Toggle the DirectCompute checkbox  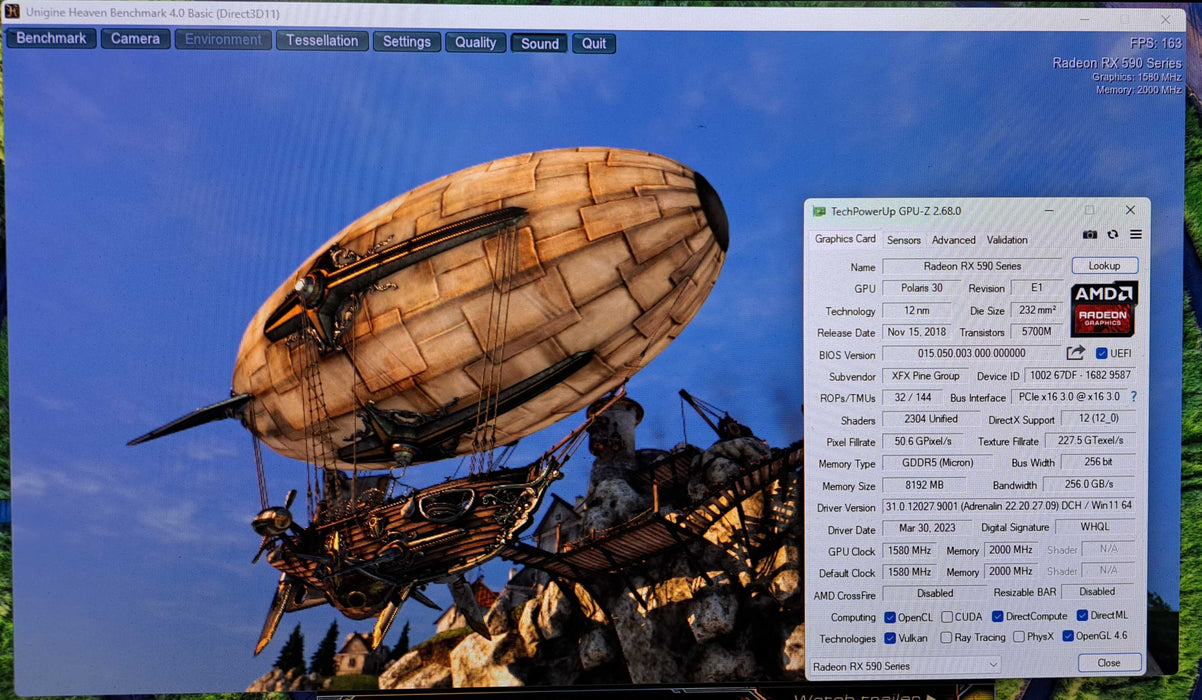coord(997,617)
